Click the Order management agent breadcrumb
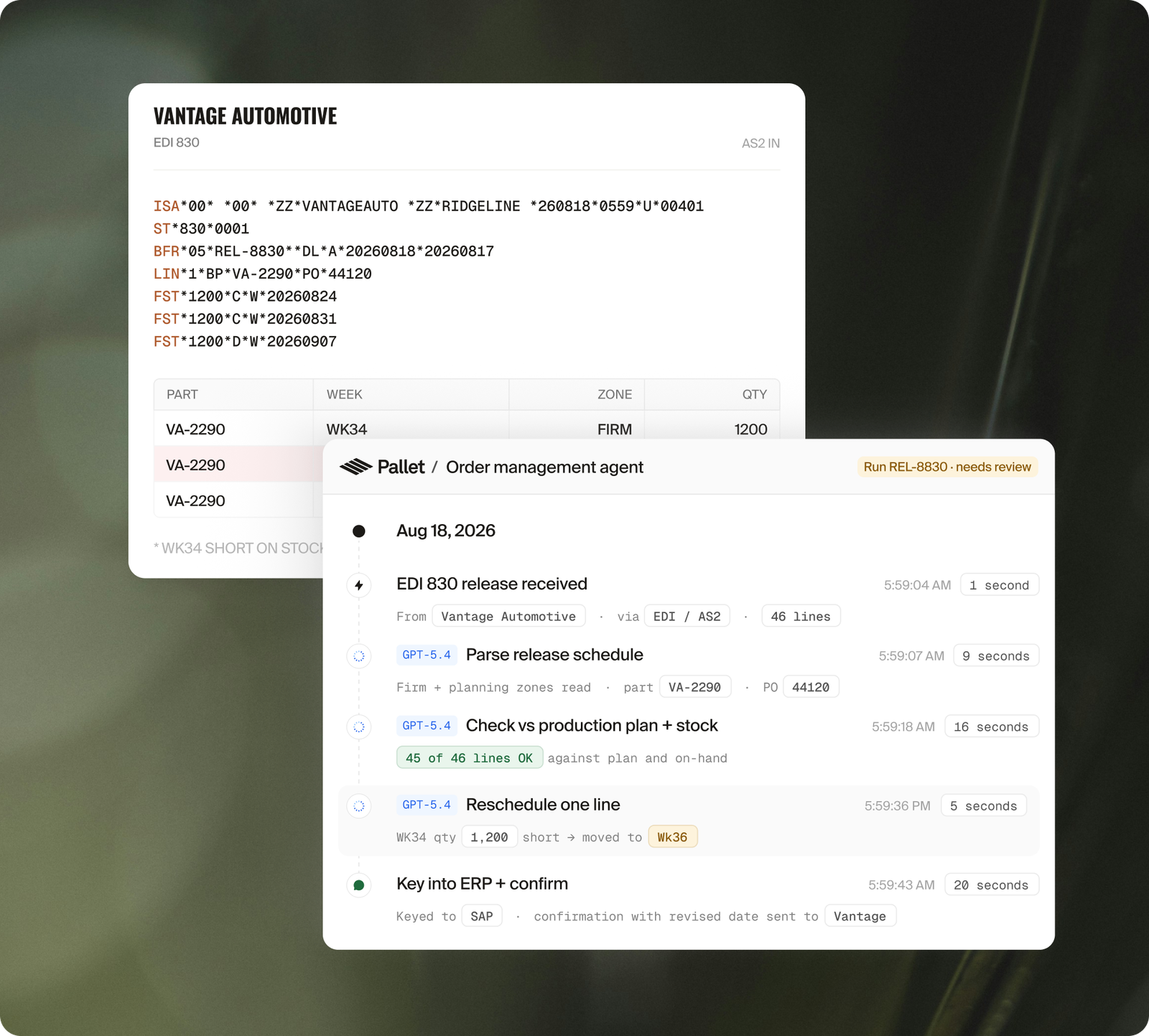1149x1036 pixels. point(544,467)
